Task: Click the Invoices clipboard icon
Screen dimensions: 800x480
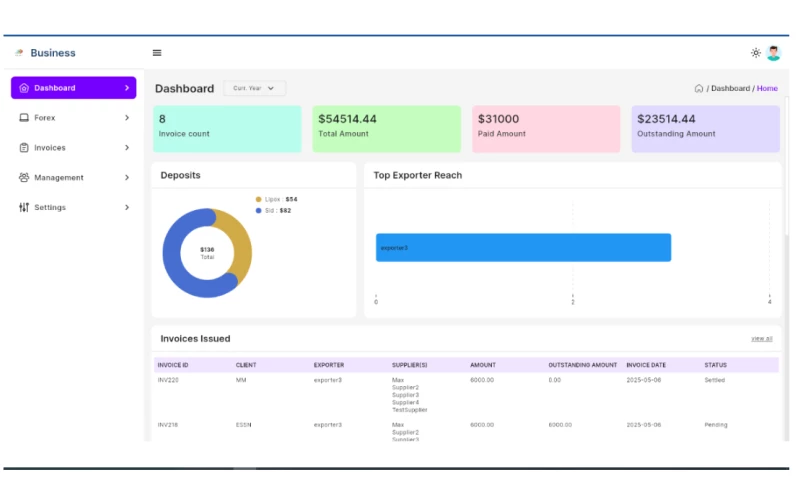Action: click(24, 148)
